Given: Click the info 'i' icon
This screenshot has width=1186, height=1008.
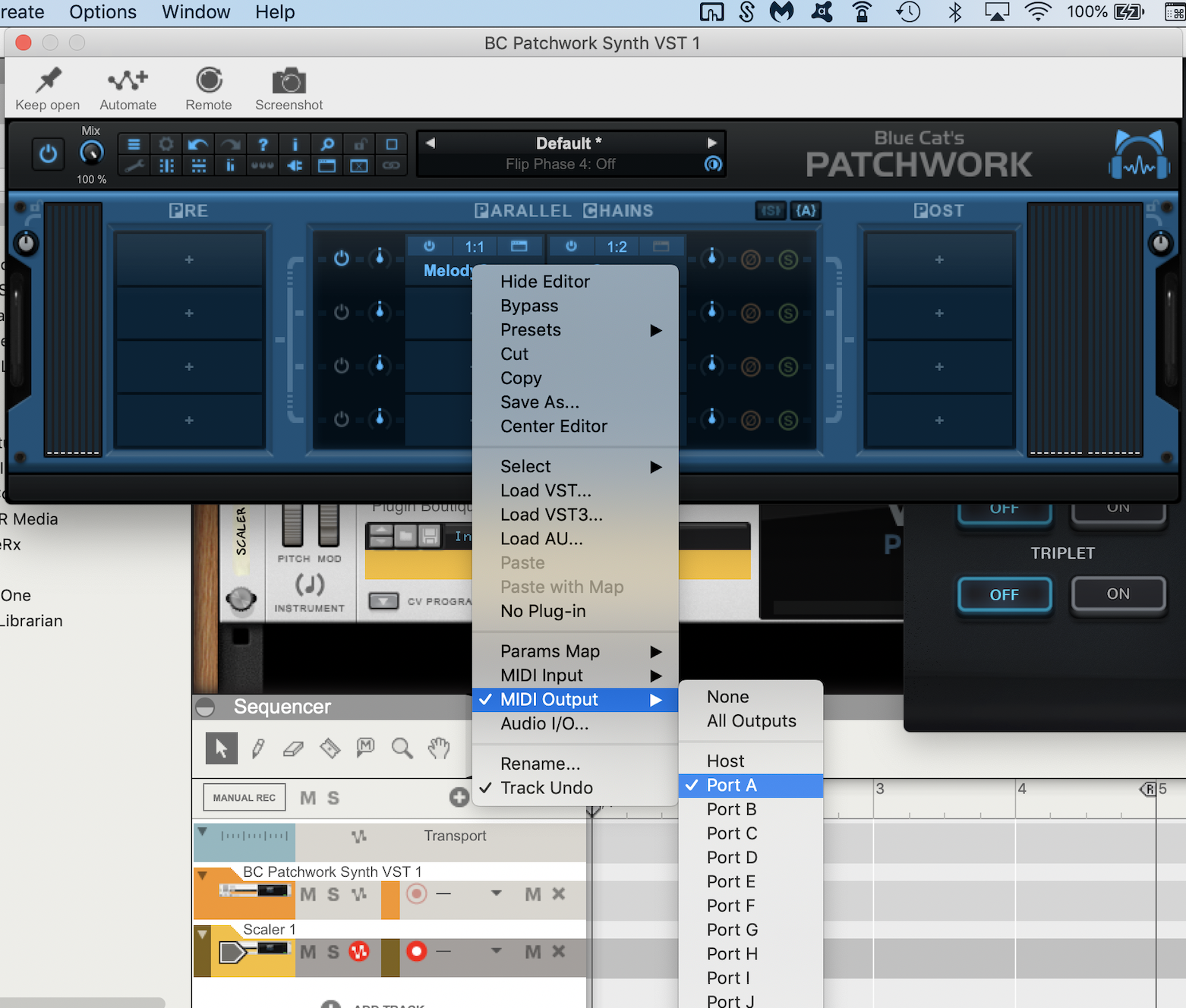Looking at the screenshot, I should click(295, 144).
